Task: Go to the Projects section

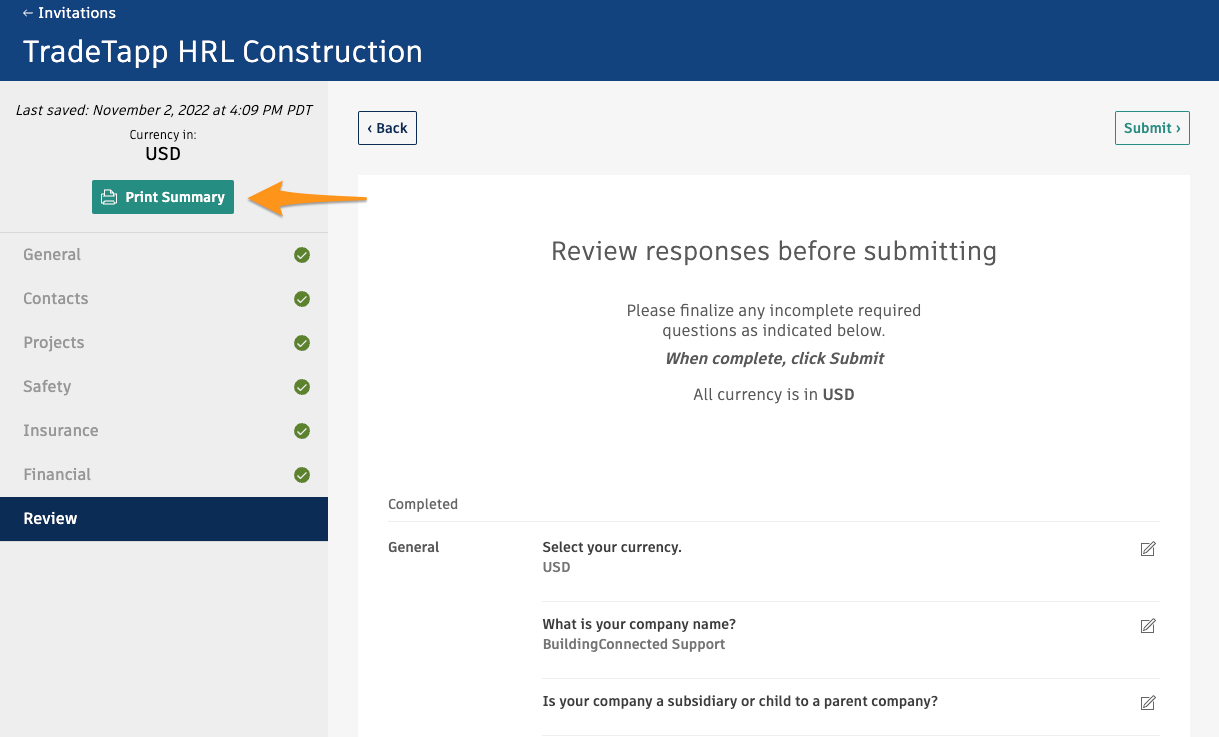Action: point(54,343)
